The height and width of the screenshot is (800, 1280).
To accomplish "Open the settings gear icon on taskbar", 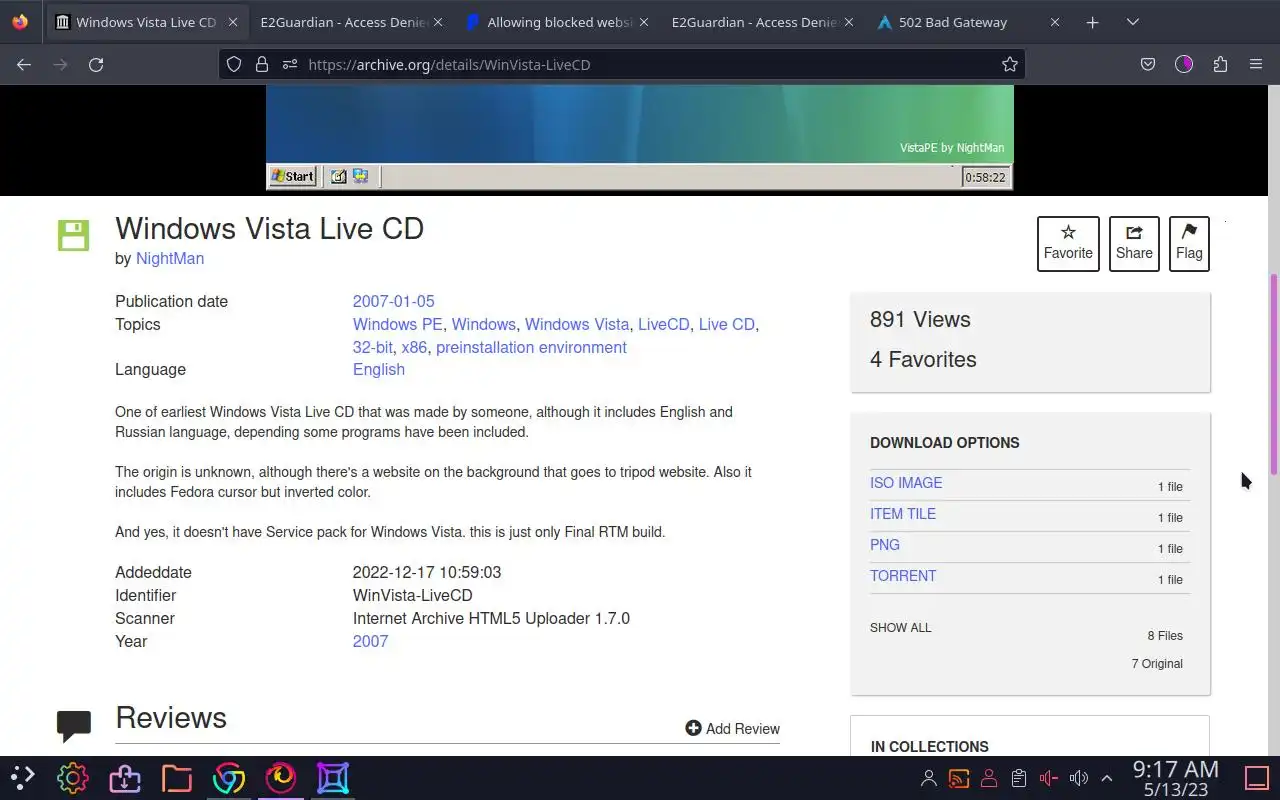I will tap(72, 777).
